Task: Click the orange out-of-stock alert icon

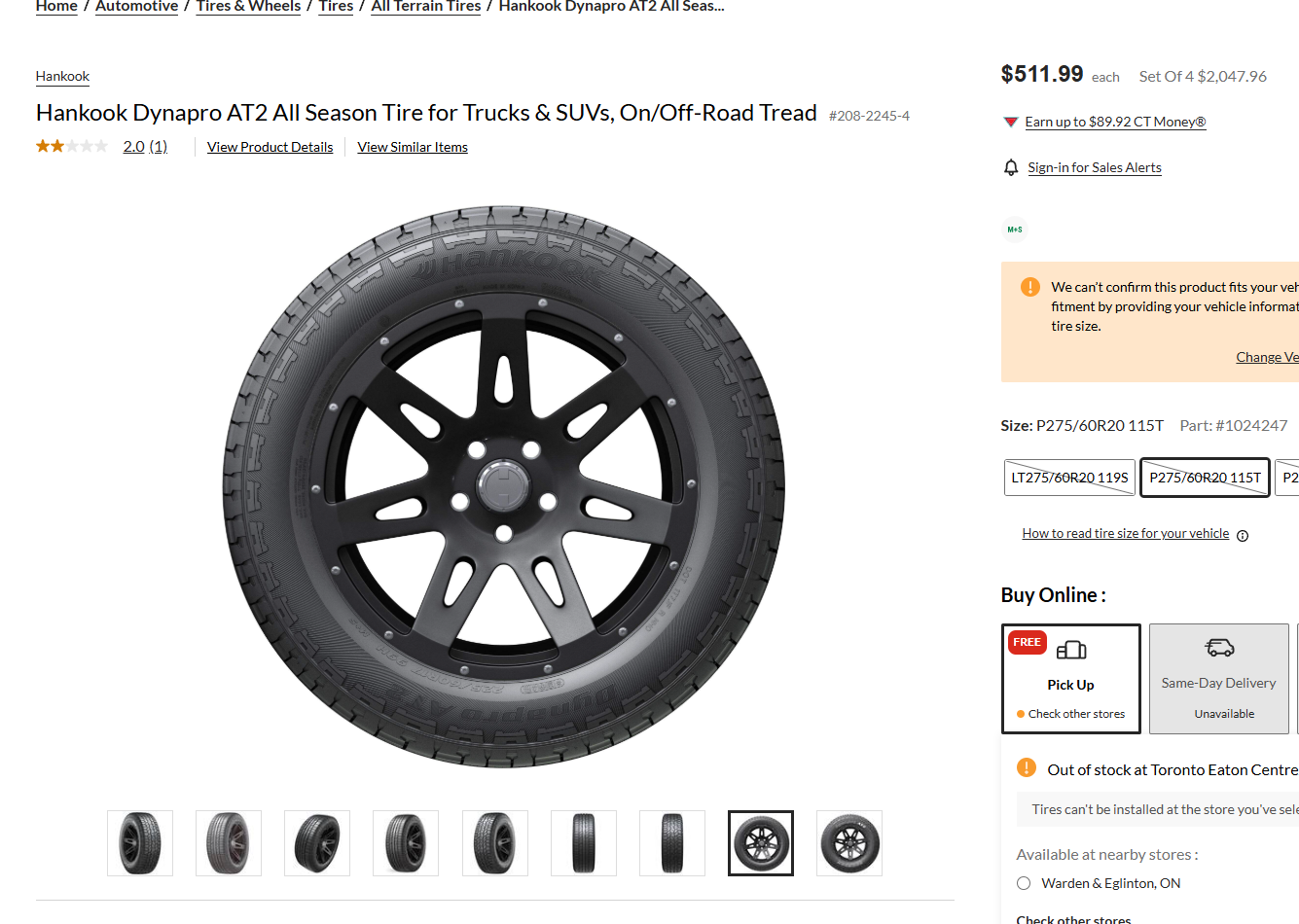Action: pos(1026,767)
